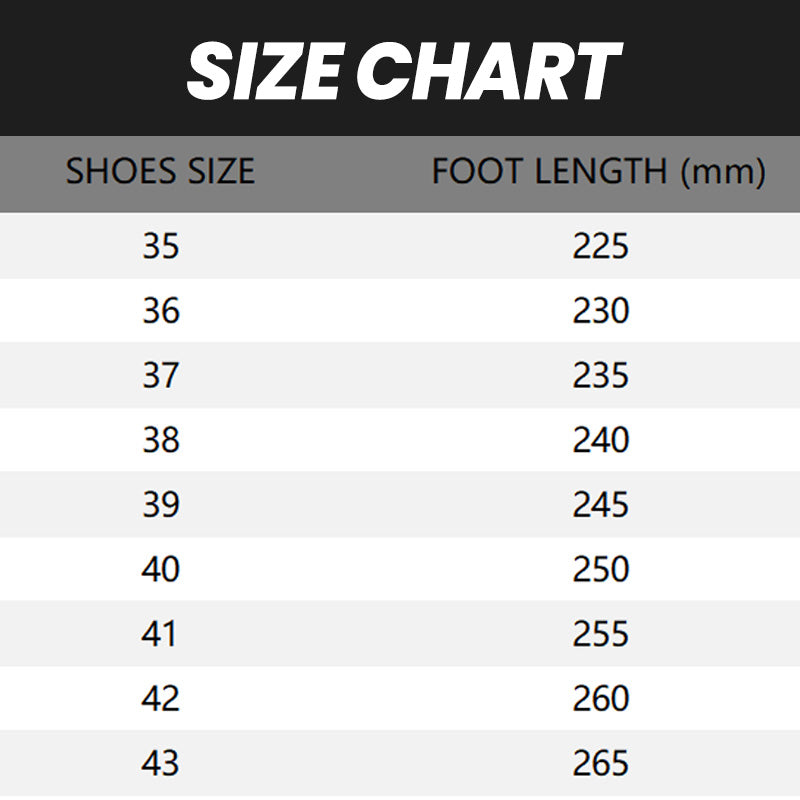Select the 240 foot length cell
Viewport: 800px width, 800px height.
600,440
